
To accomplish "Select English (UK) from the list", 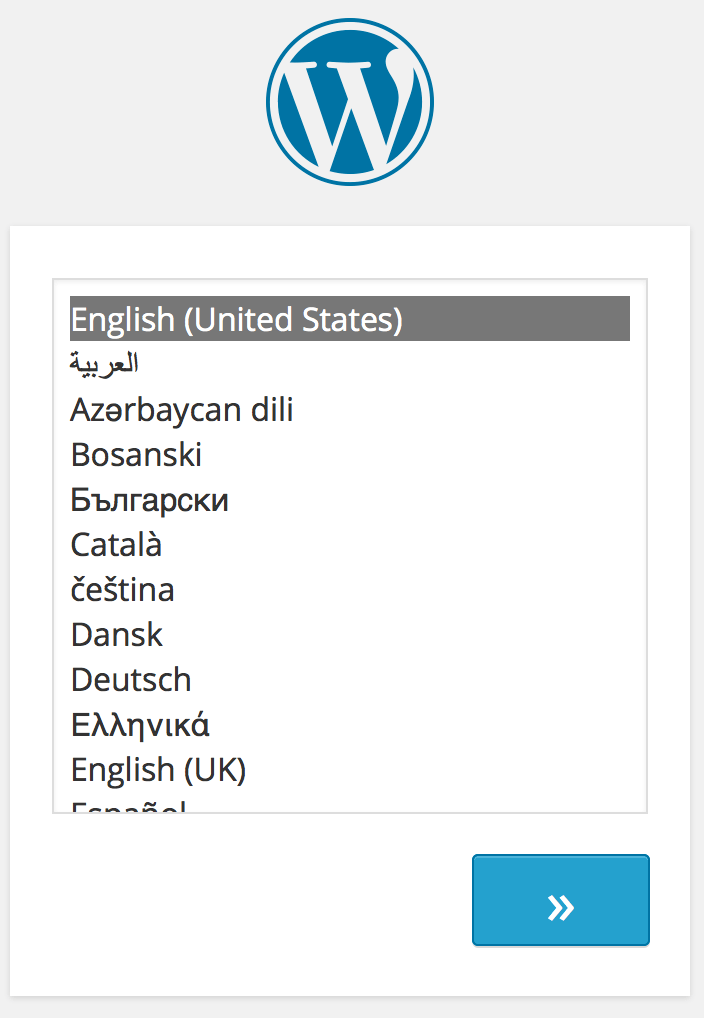I will point(158,770).
